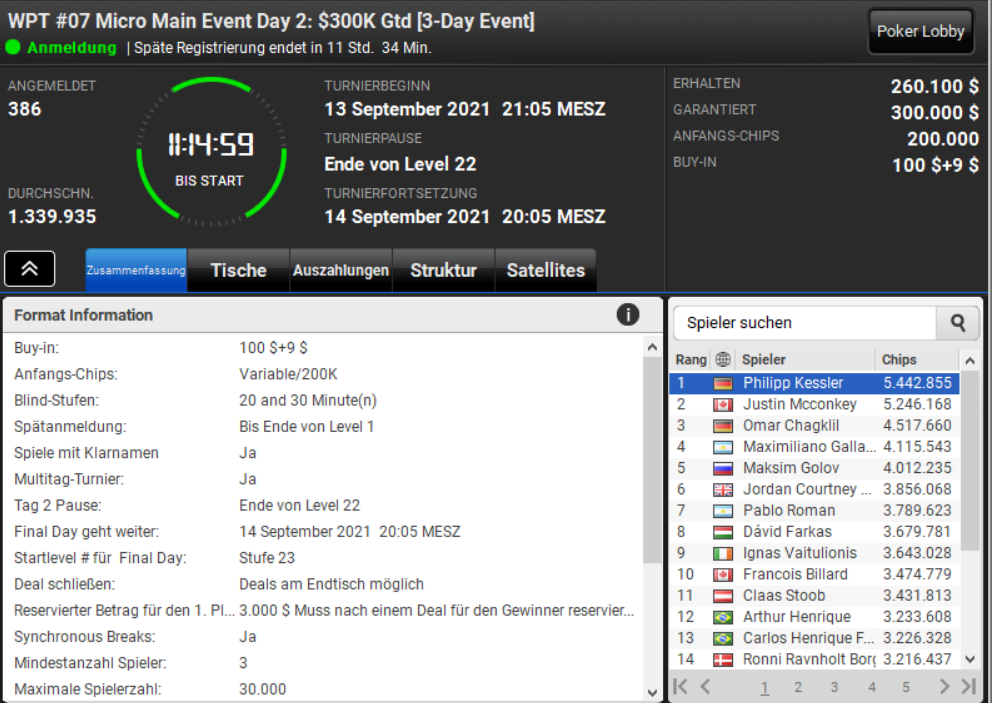The image size is (992, 703).
Task: Go to the previous player page
Action: point(706,687)
